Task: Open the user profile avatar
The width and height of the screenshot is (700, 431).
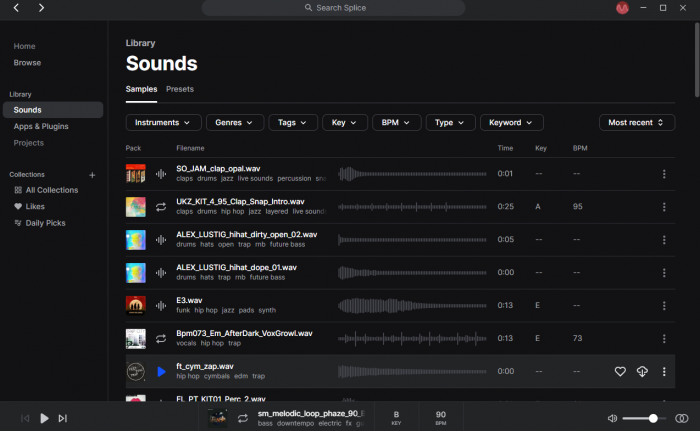Action: (622, 8)
